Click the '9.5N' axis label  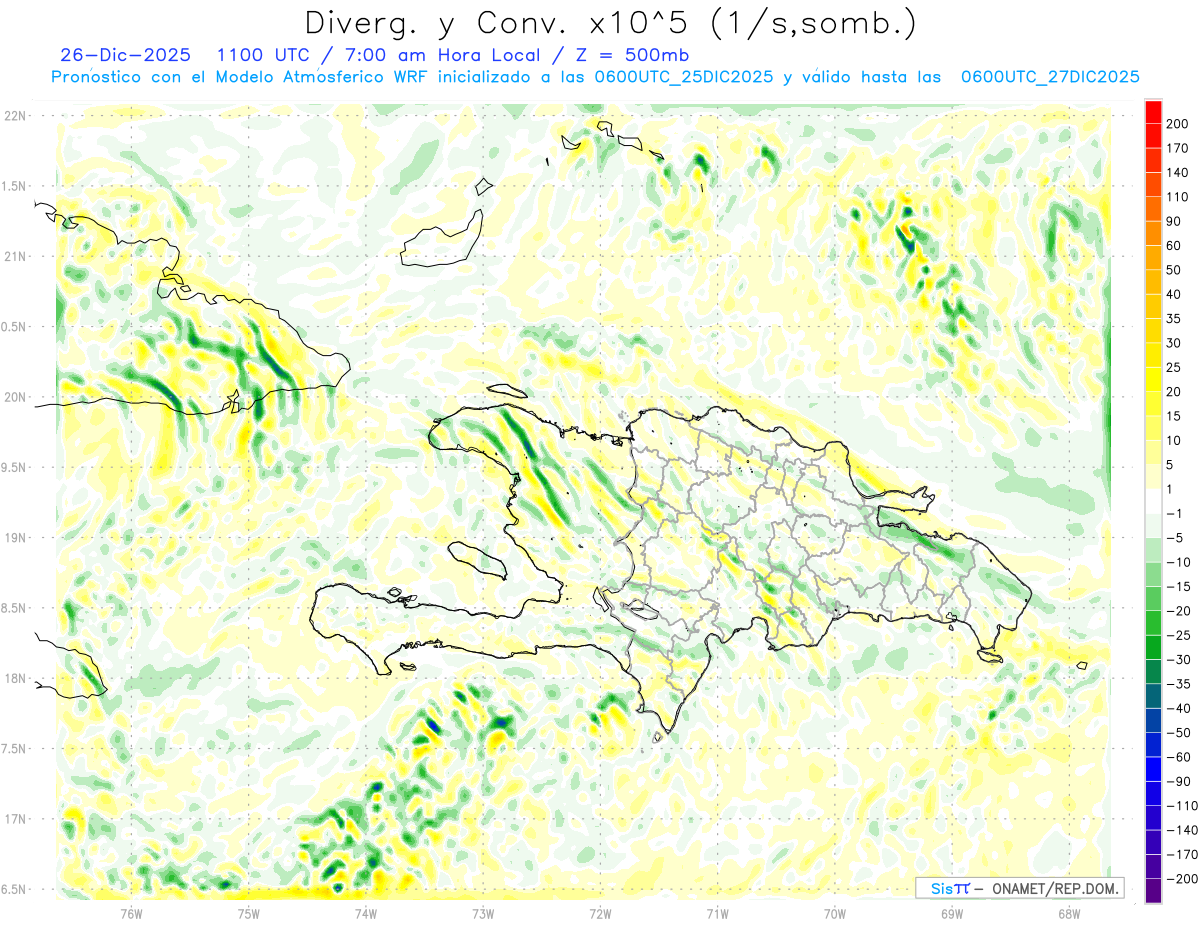point(15,467)
